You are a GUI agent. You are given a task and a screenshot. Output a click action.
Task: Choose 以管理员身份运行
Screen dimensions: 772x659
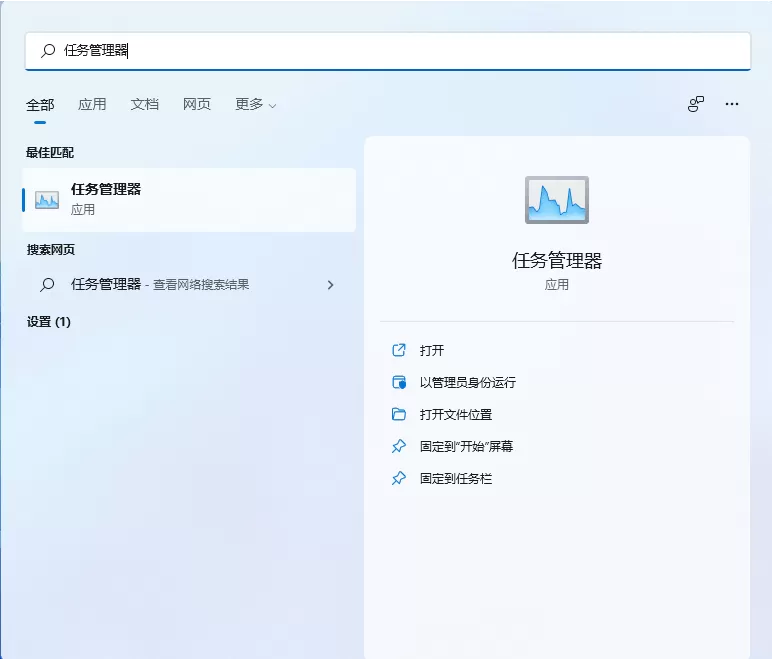tap(468, 382)
